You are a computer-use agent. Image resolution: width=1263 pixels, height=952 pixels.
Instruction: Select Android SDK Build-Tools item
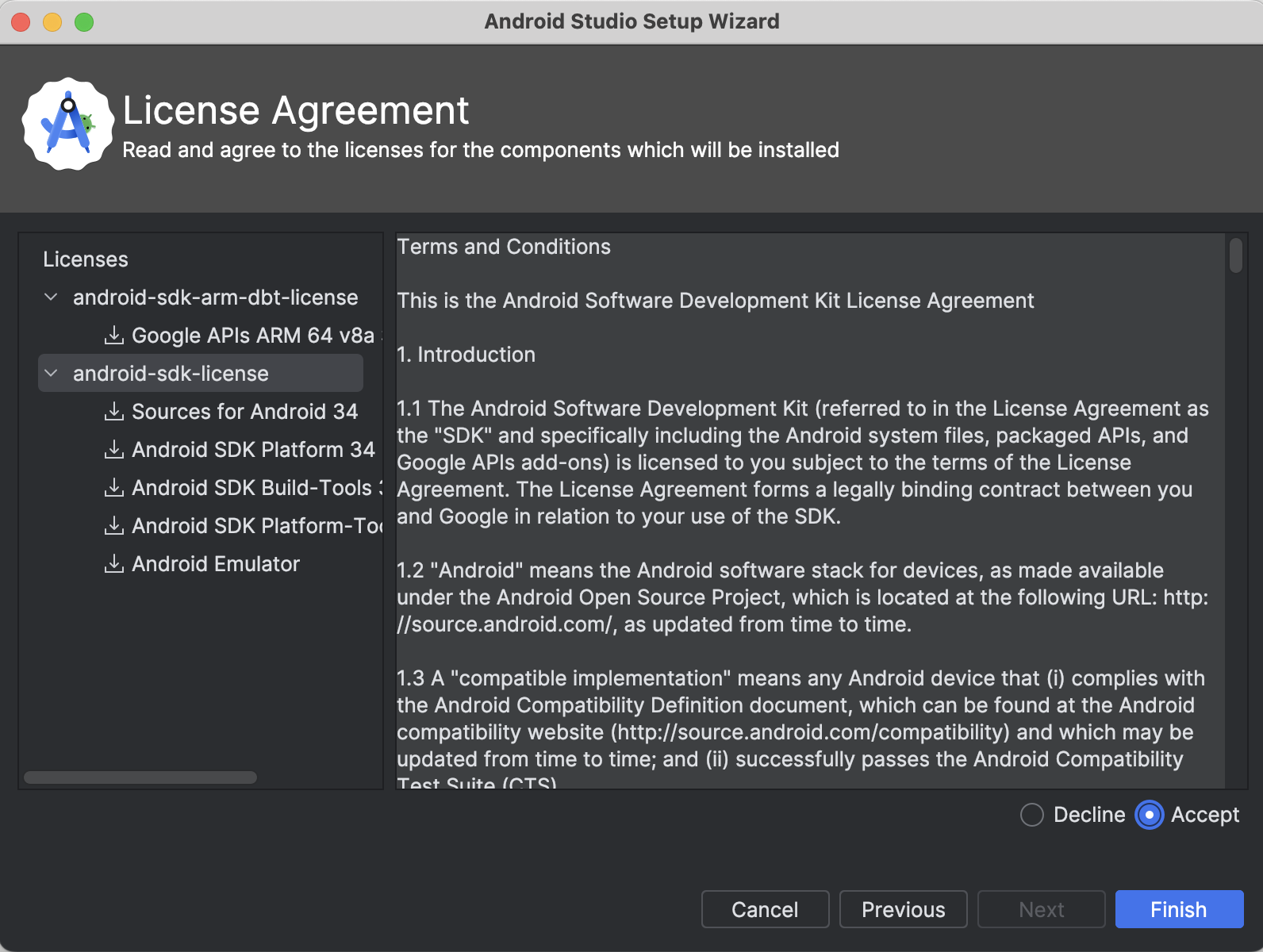pos(257,488)
